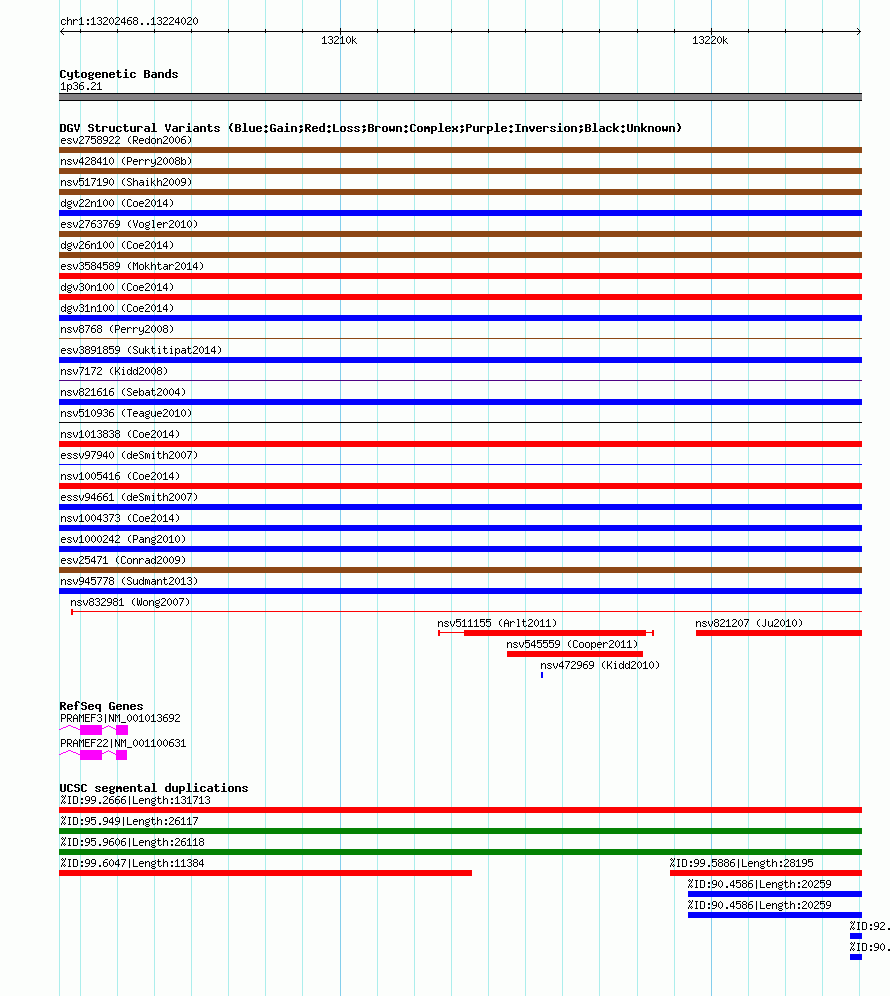Click the %ID:99.6047|Length:11384 duplication label

click(132, 863)
